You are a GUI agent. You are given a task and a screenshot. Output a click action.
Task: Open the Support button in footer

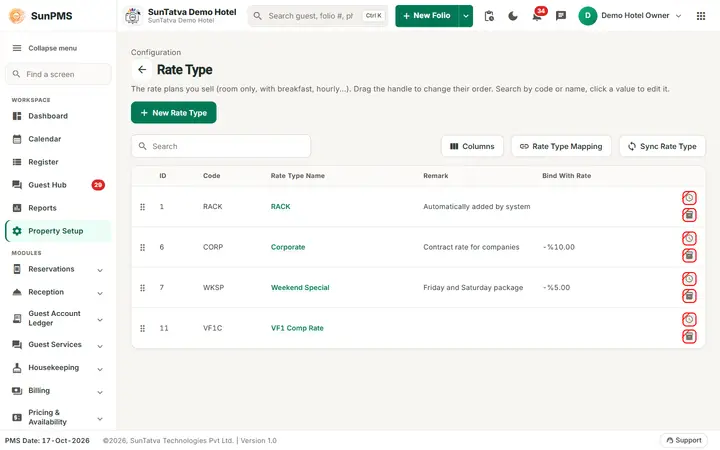pos(684,440)
